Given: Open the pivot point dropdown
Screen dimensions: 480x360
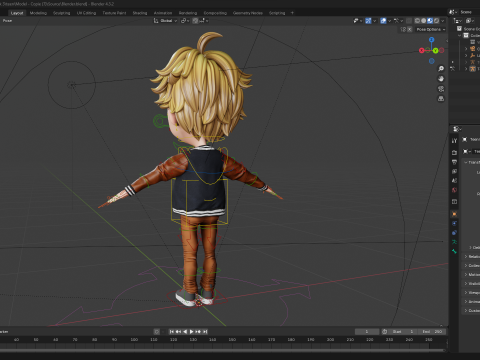Looking at the screenshot, I should pos(184,21).
